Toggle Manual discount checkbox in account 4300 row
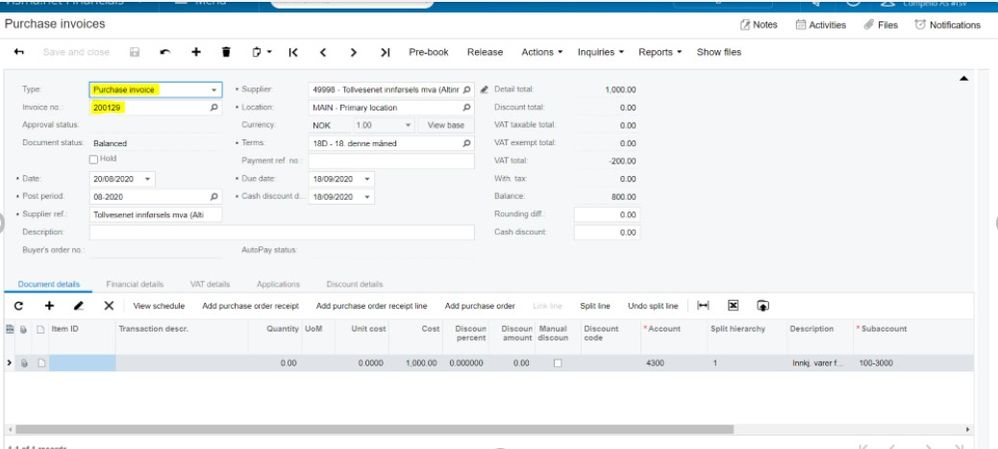Viewport: 998px width, 449px height. pyautogui.click(x=558, y=363)
